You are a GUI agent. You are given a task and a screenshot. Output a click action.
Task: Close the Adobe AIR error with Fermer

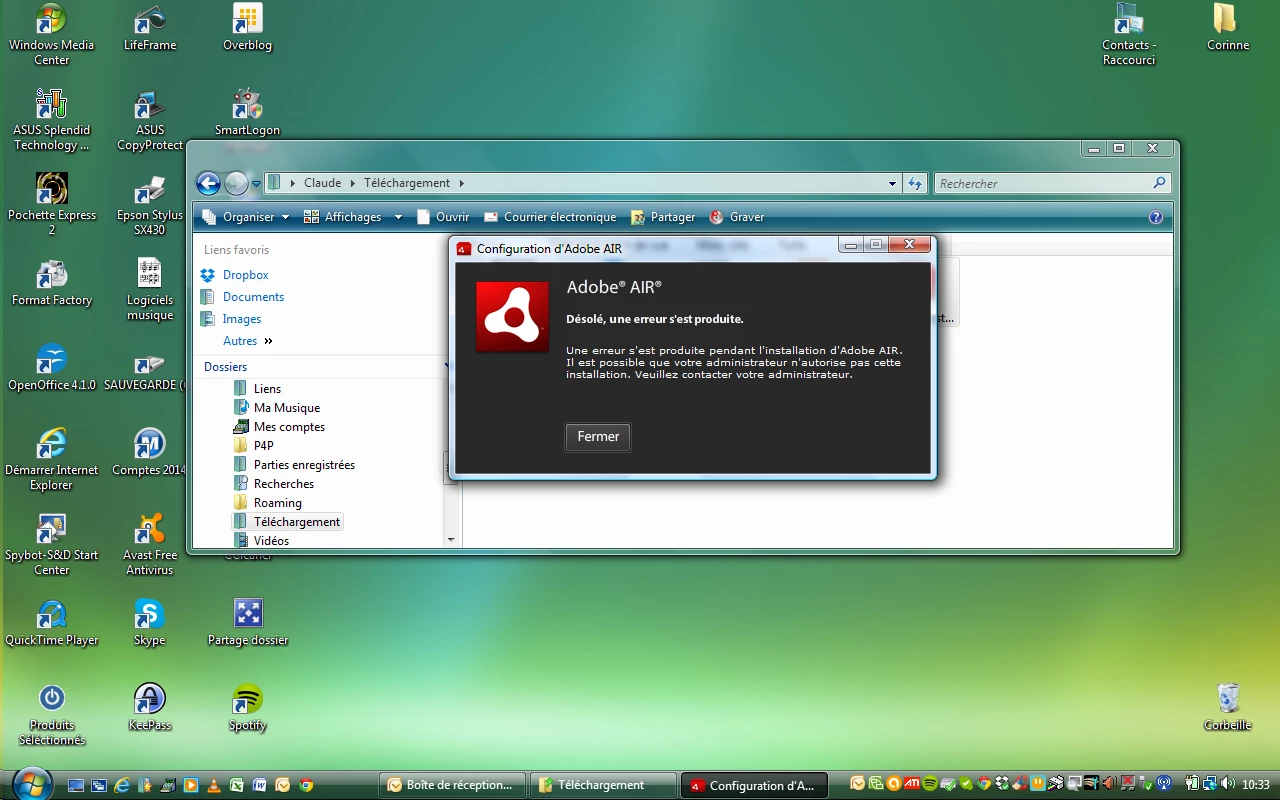click(598, 437)
